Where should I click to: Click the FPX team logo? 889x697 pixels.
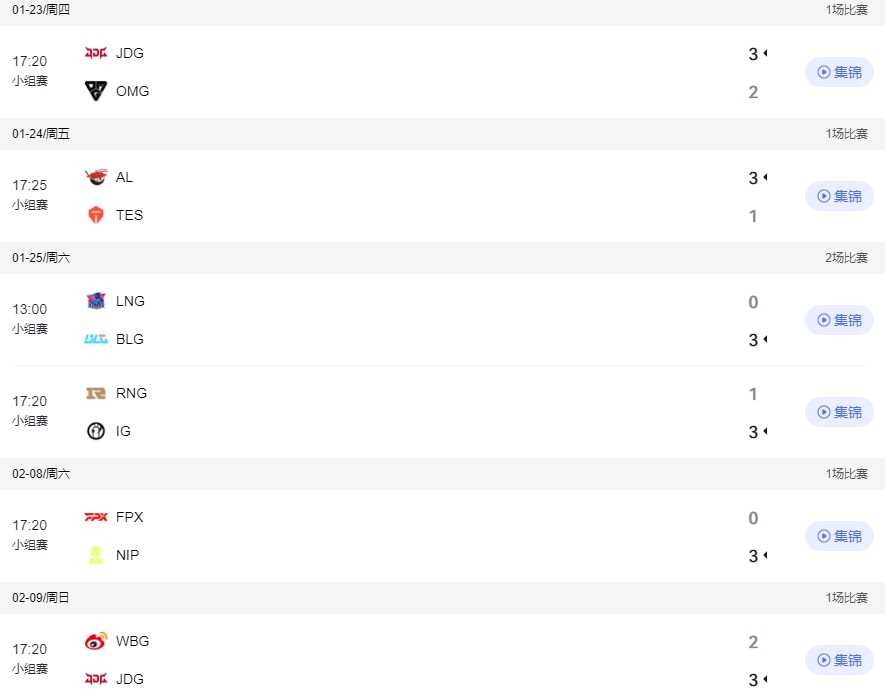(x=96, y=517)
